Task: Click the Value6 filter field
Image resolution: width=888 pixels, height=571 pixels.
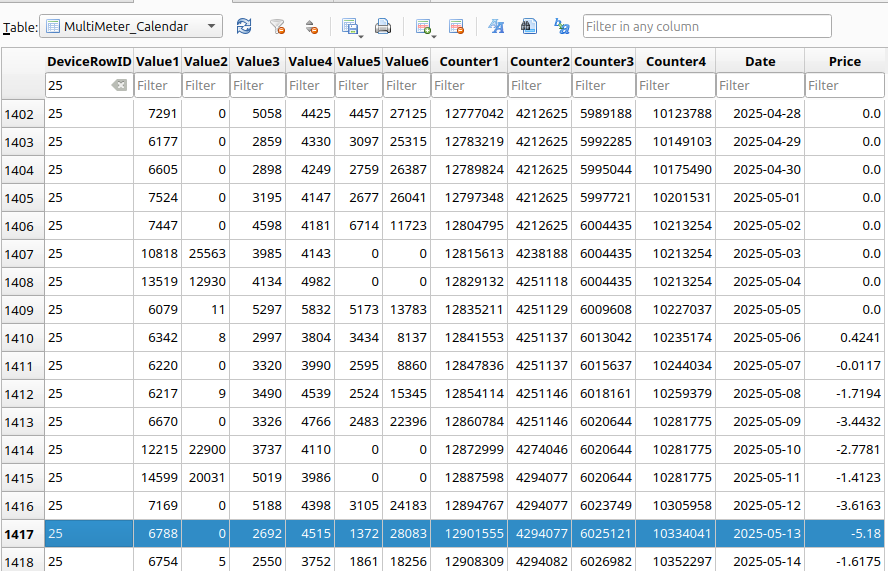Action: [x=407, y=86]
